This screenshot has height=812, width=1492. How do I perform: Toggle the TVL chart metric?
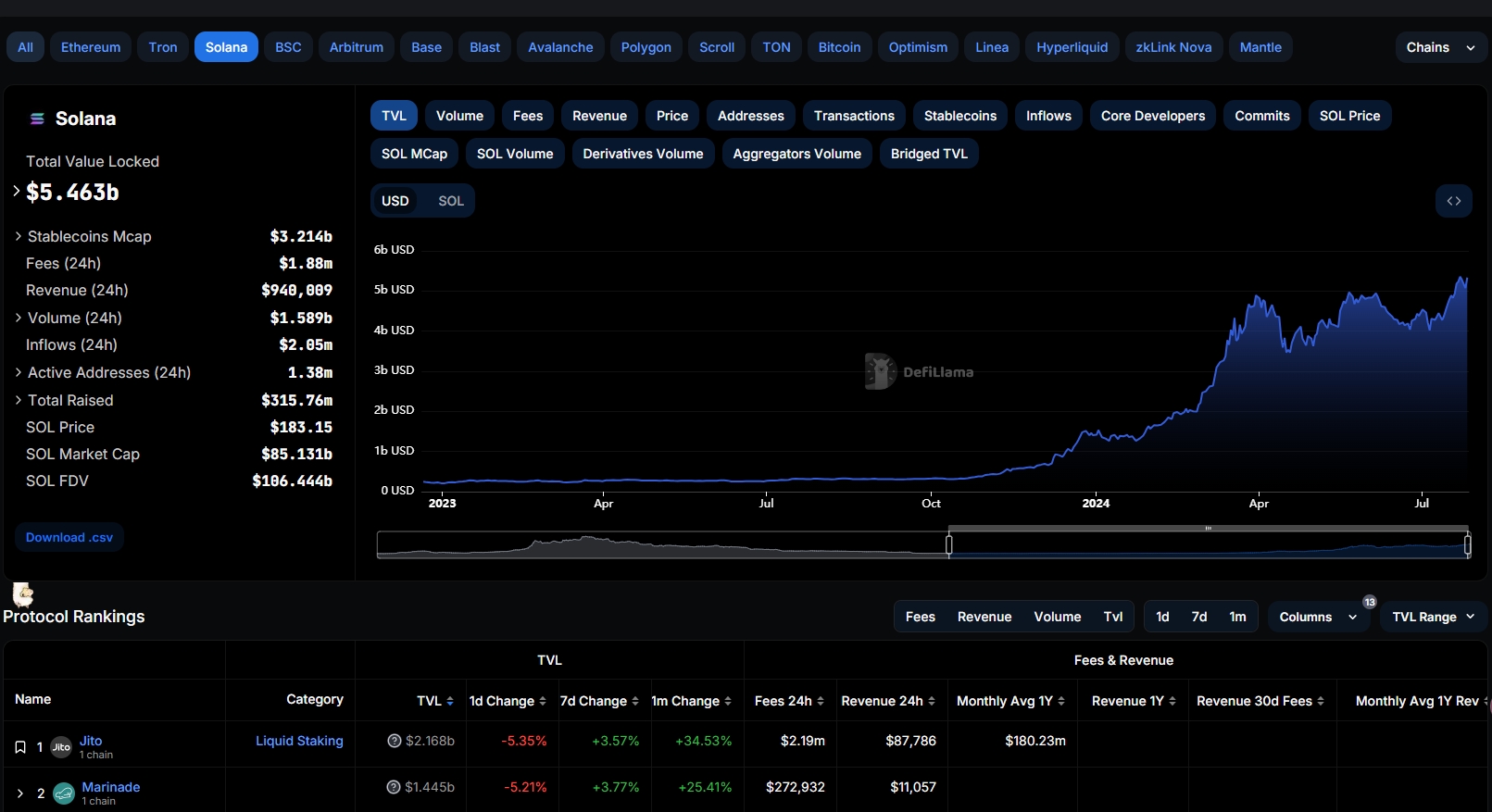click(394, 116)
